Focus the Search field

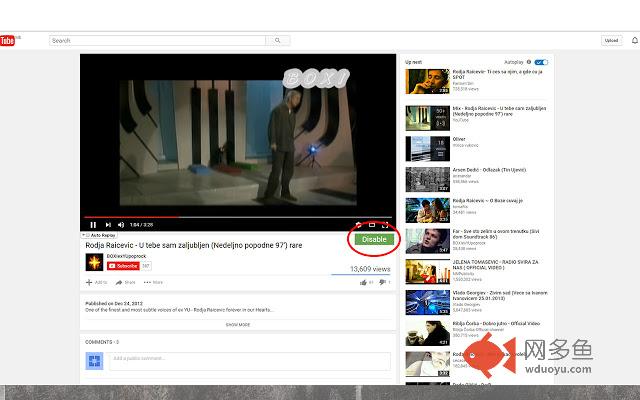[158, 40]
